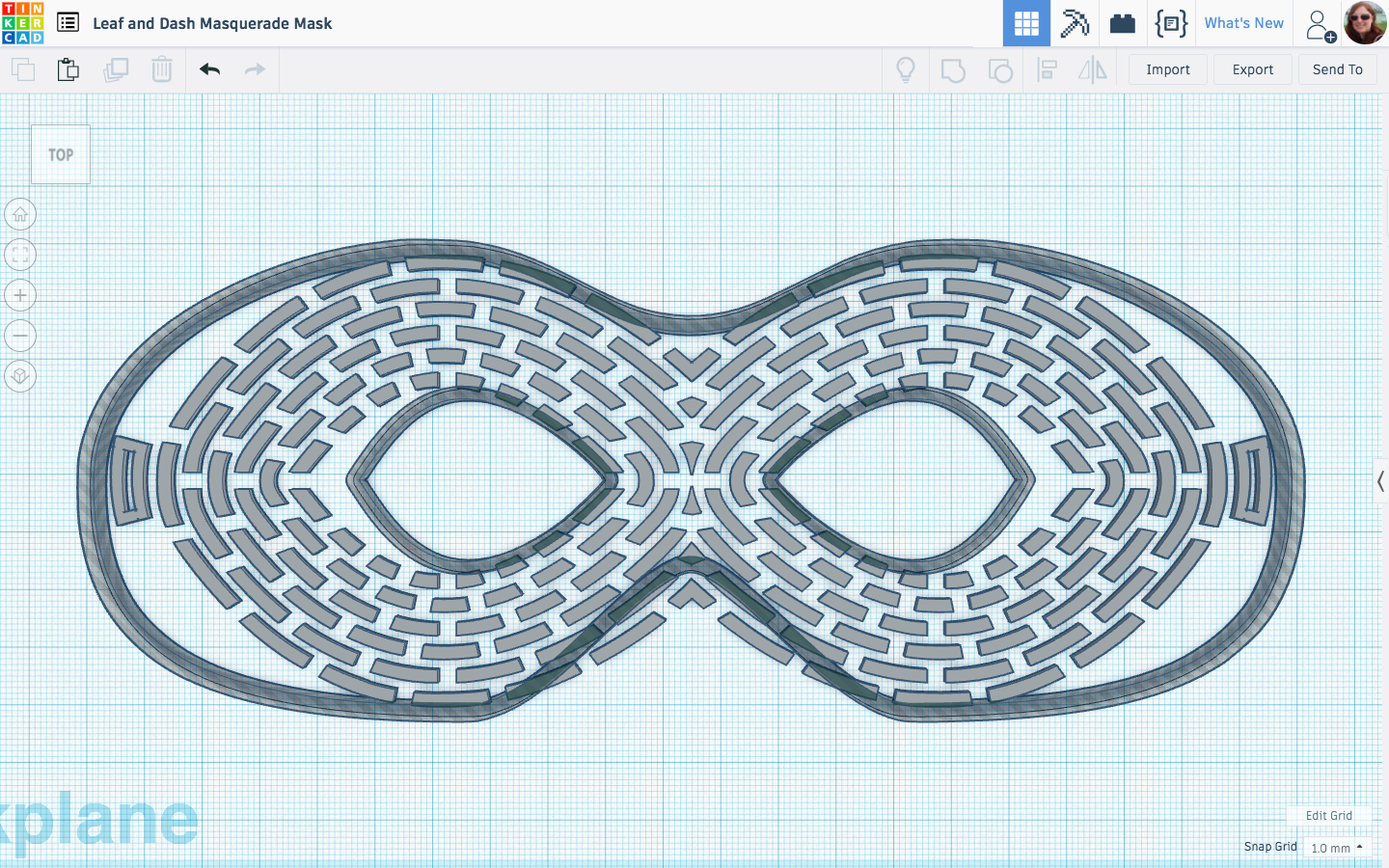Delete using the trash icon
1389x868 pixels.
[161, 68]
